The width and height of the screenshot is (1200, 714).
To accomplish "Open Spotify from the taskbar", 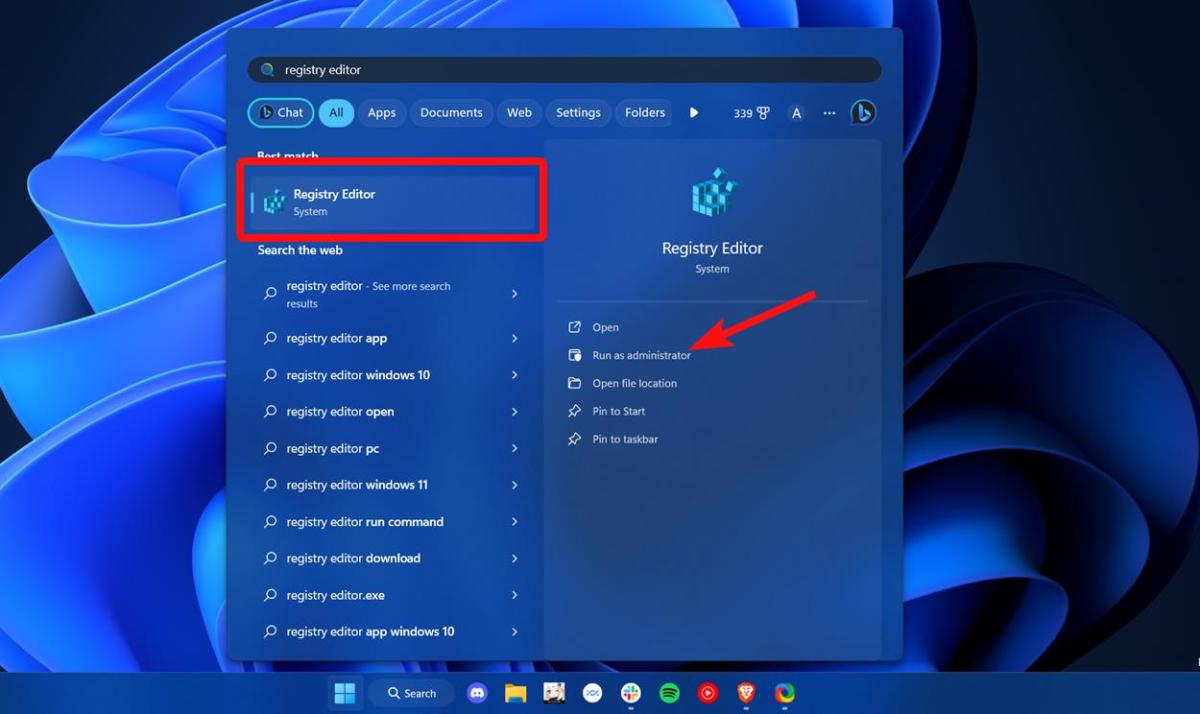I will click(668, 692).
